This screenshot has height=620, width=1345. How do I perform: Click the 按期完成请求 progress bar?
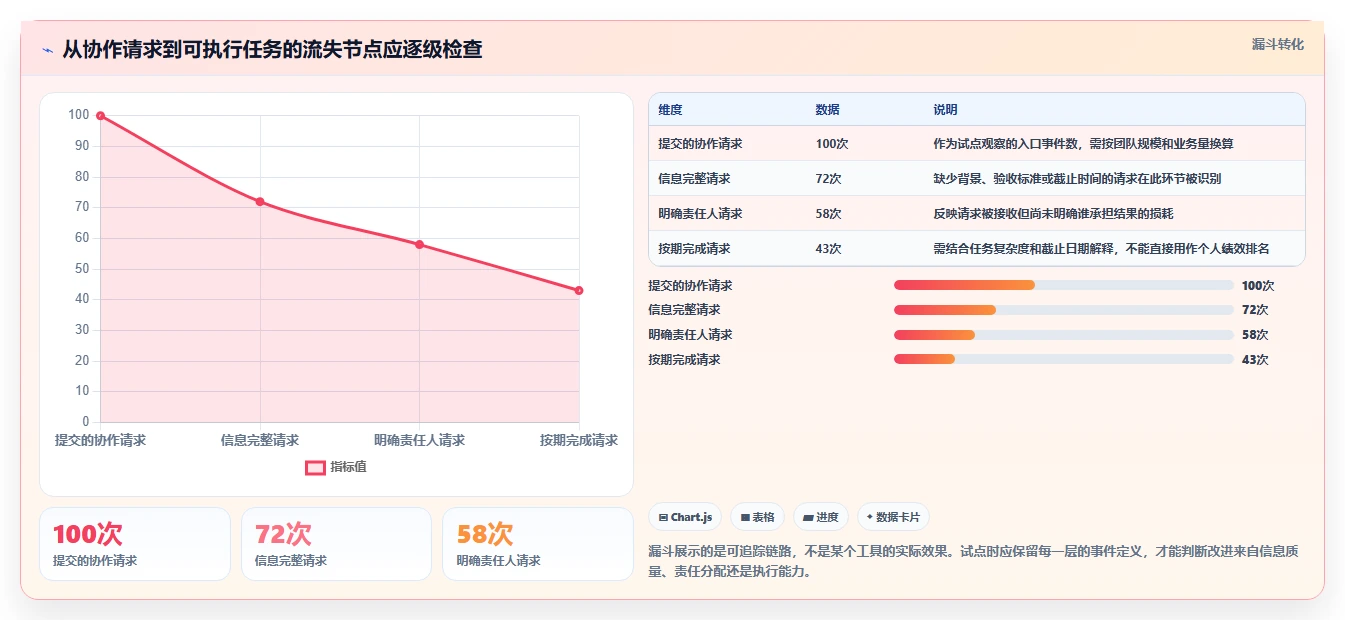pyautogui.click(x=1064, y=360)
